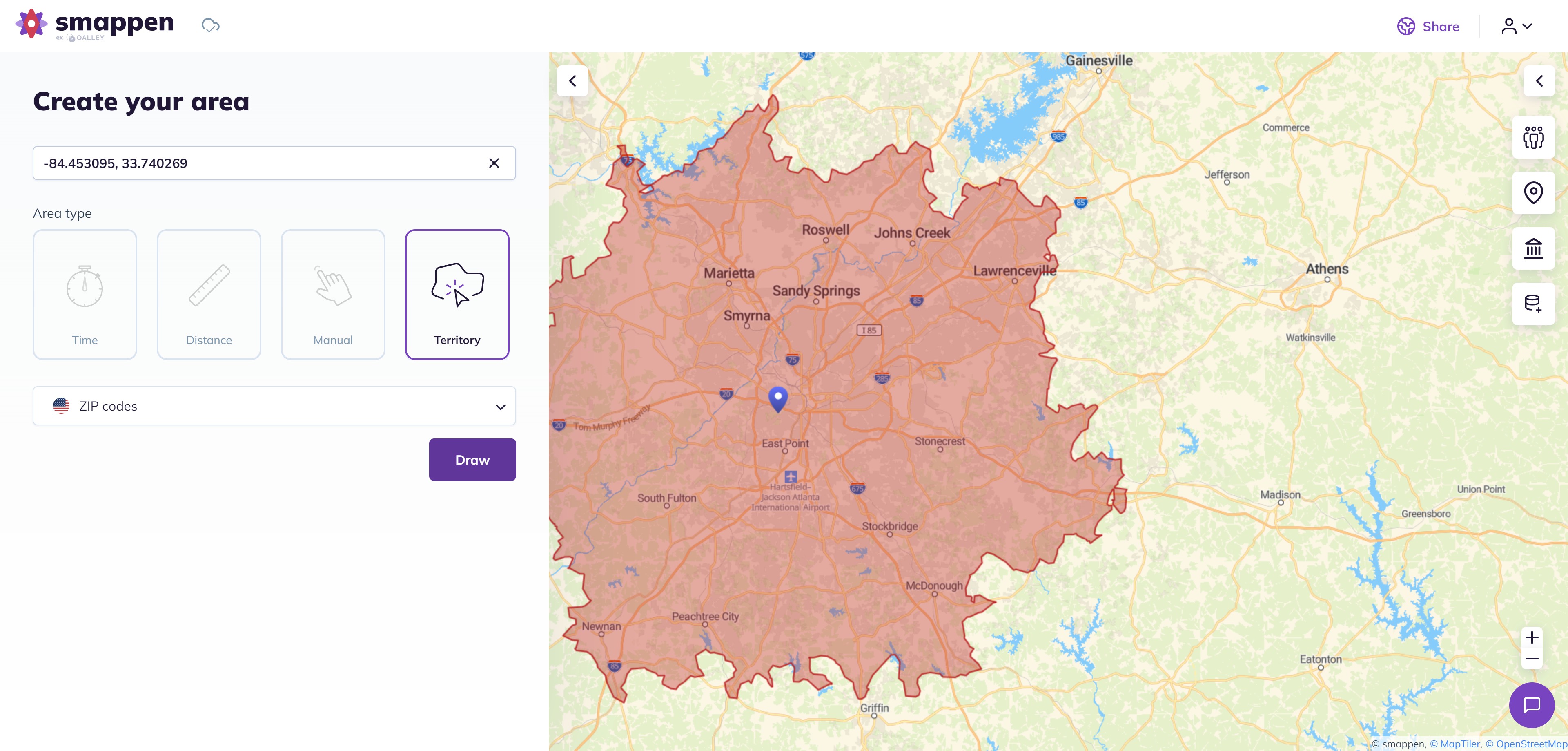Collapse the right side toolbar chevron

pyautogui.click(x=1539, y=81)
